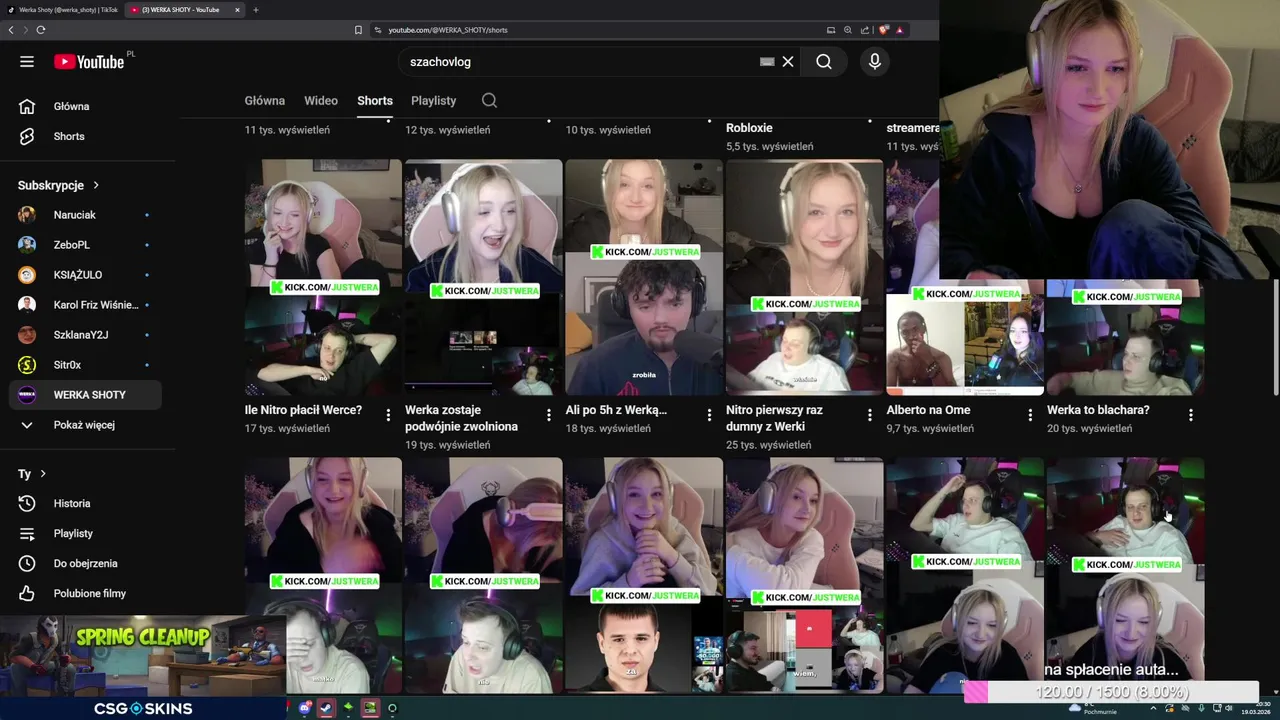Open the short titled Ali po 5h z Werką...

616,410
